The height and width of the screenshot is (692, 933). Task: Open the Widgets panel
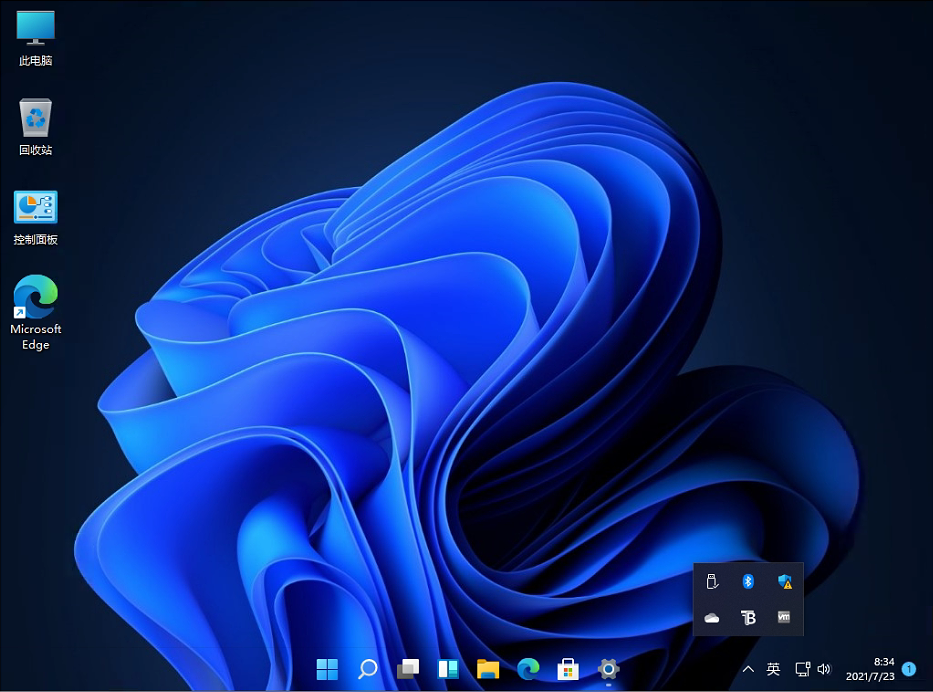(447, 670)
